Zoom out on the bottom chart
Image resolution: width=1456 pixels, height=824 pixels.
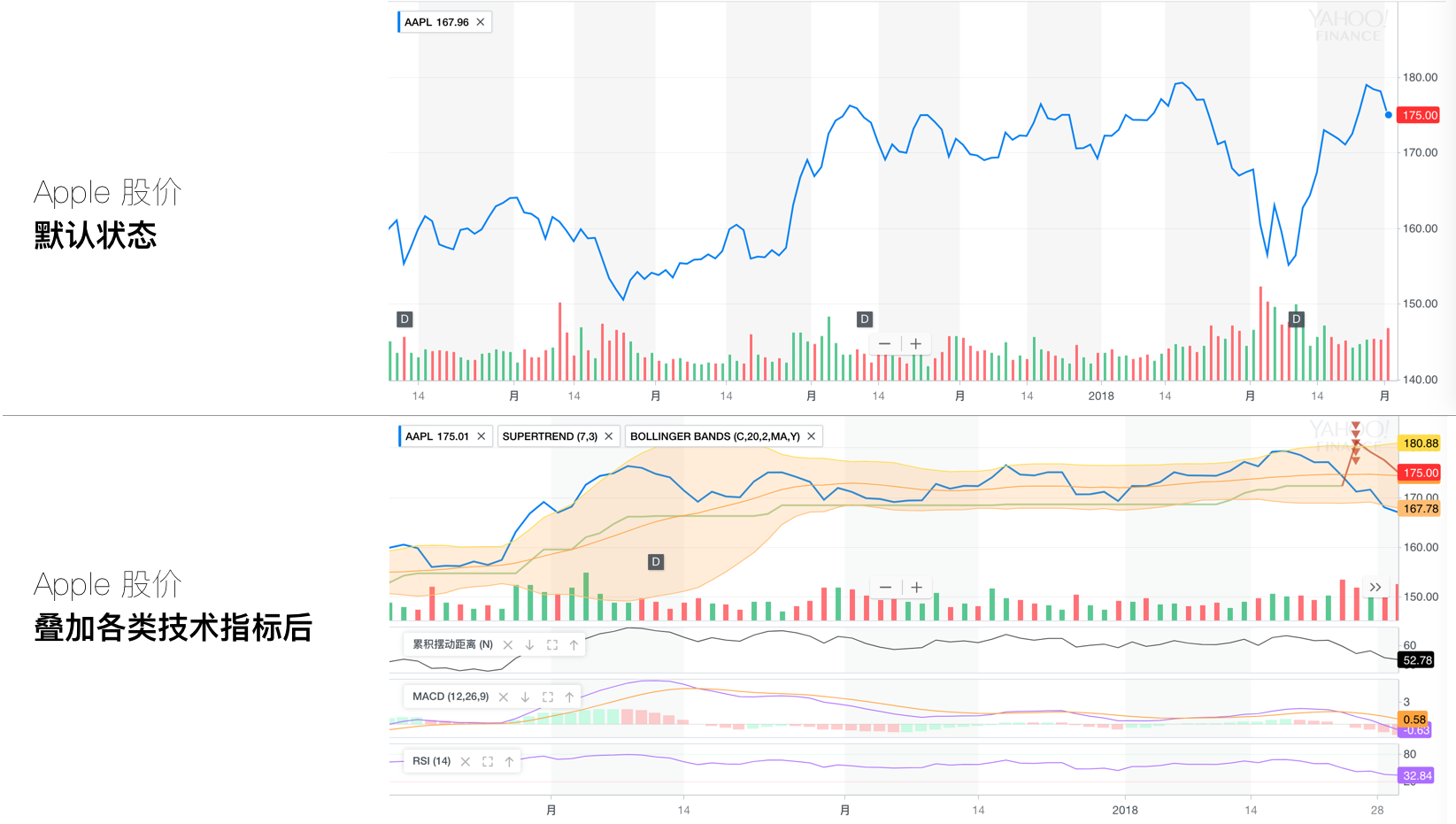tap(885, 588)
